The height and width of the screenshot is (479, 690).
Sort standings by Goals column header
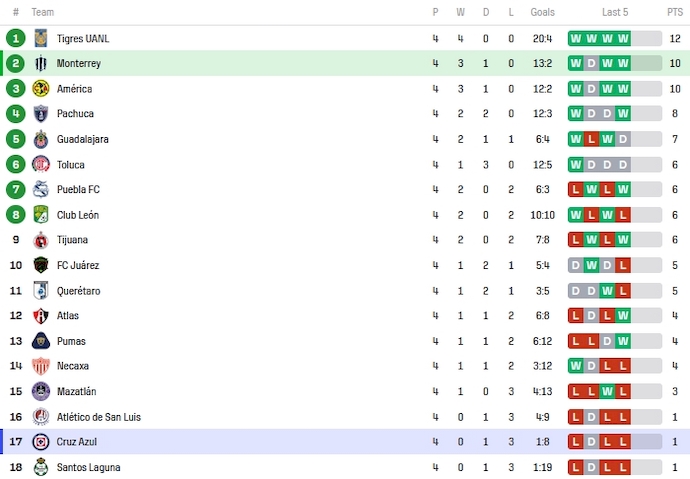point(543,12)
